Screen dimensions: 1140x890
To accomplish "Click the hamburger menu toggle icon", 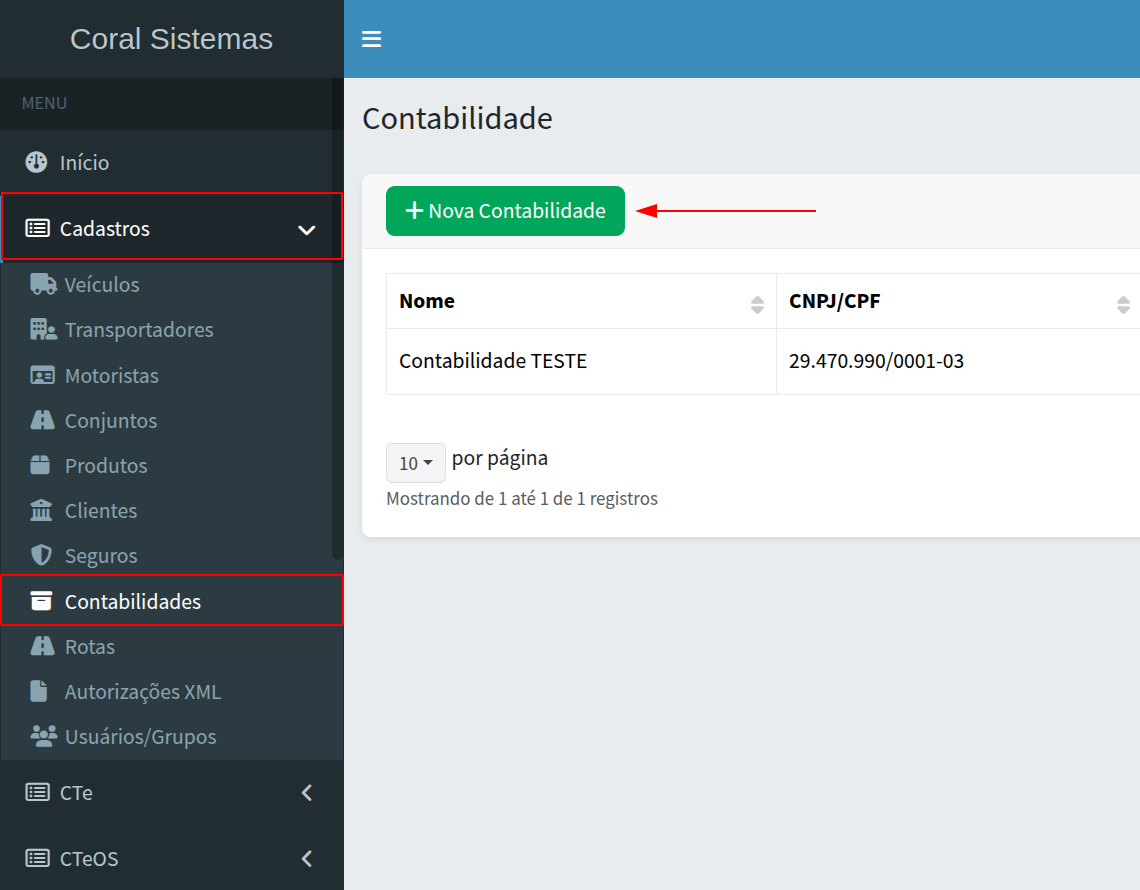I will pyautogui.click(x=372, y=39).
